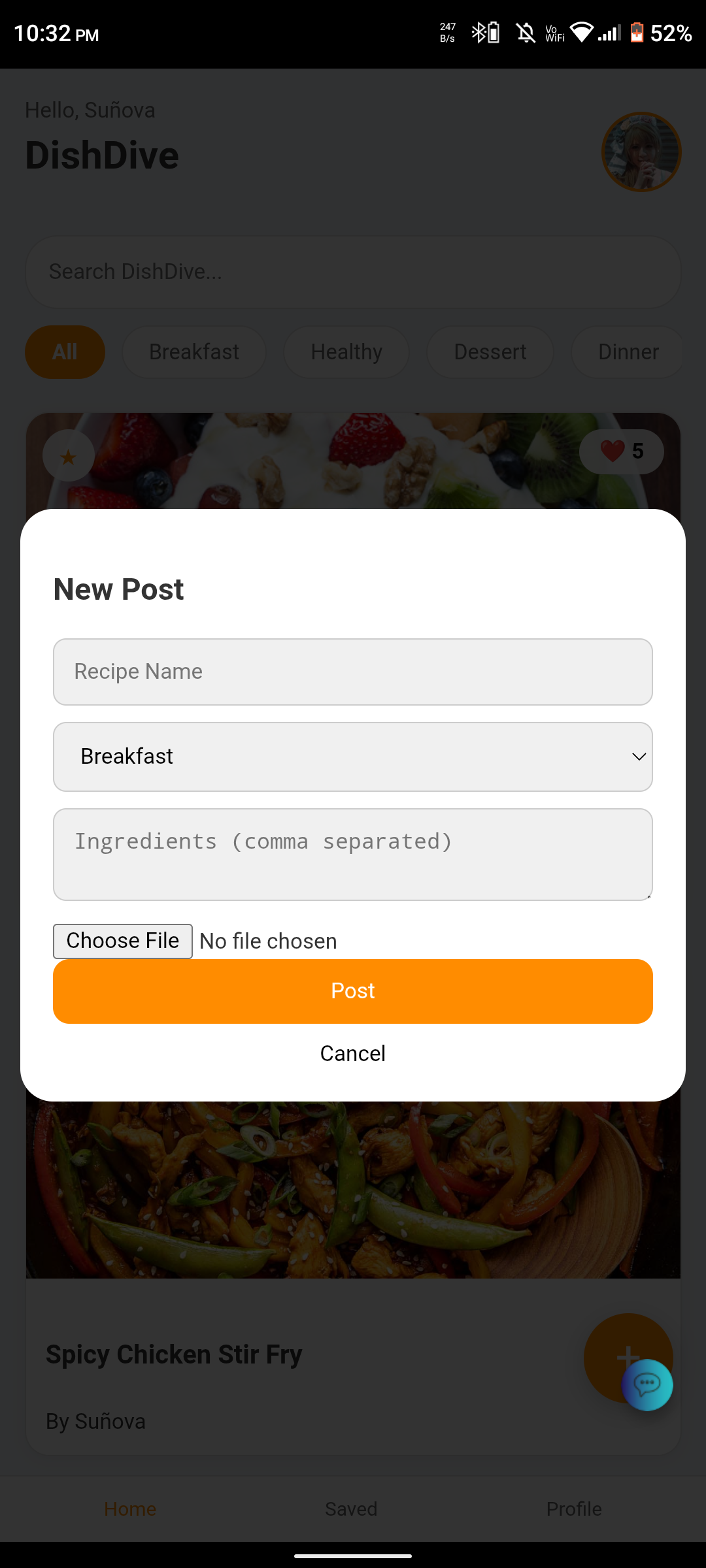Click the Ingredients text area
The height and width of the screenshot is (1568, 706).
click(x=353, y=854)
